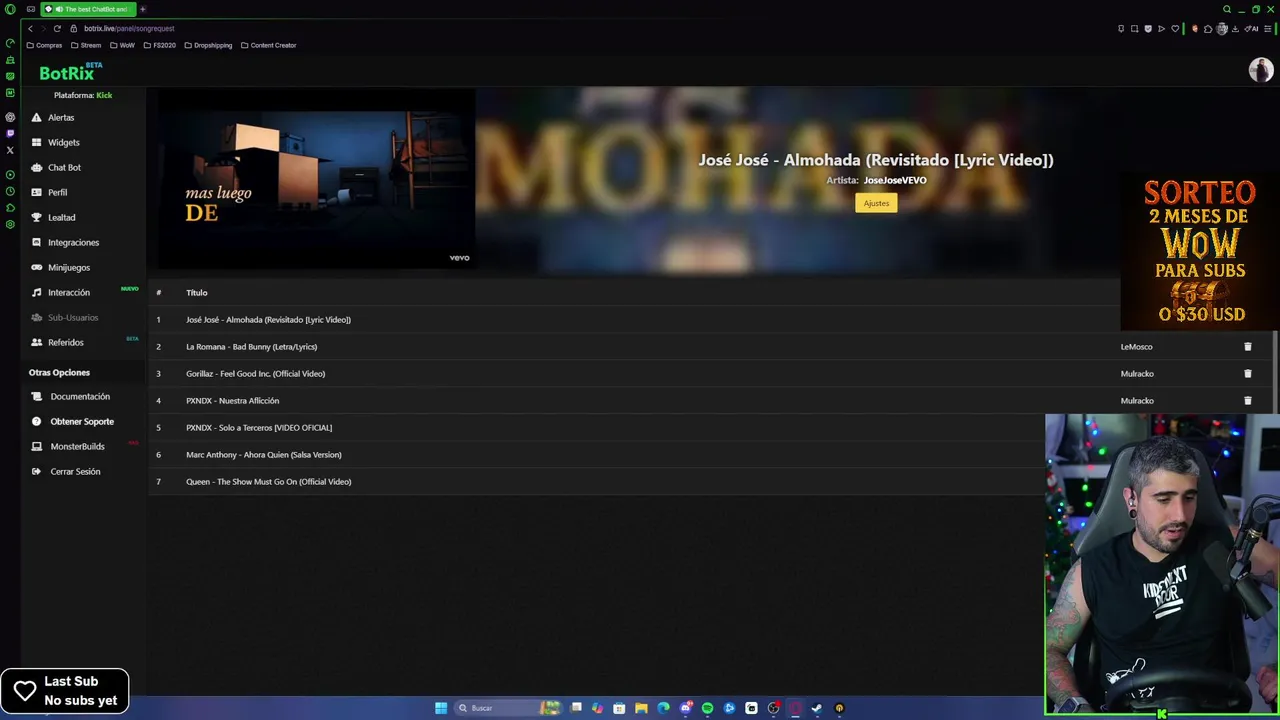This screenshot has height=720, width=1280.
Task: Open the Stream bookmarks folder
Action: [86, 45]
